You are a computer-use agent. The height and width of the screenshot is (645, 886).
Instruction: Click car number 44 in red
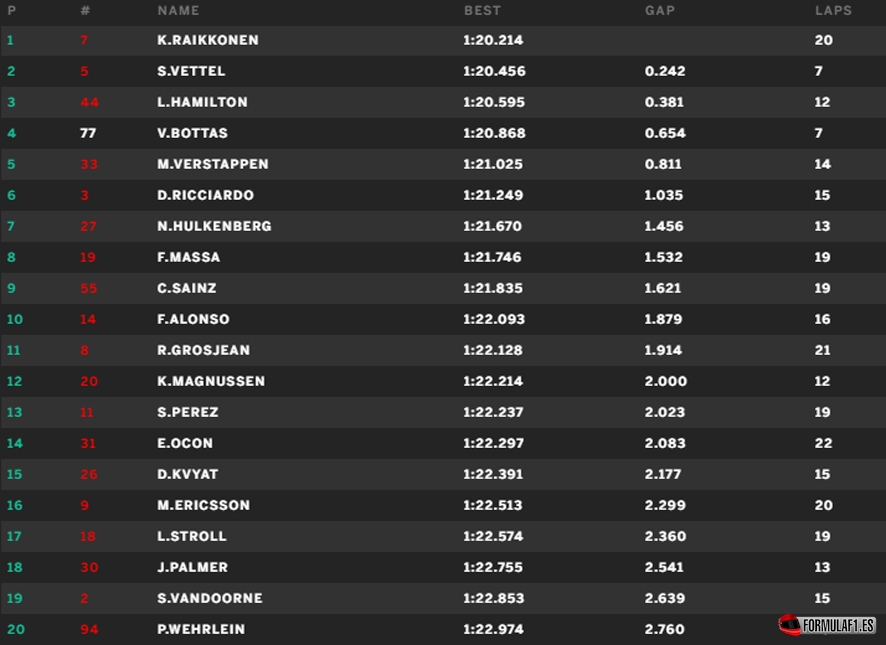89,102
